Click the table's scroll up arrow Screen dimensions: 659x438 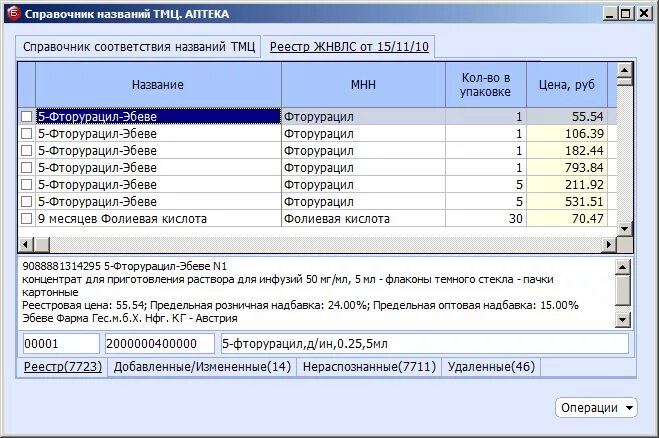point(625,70)
